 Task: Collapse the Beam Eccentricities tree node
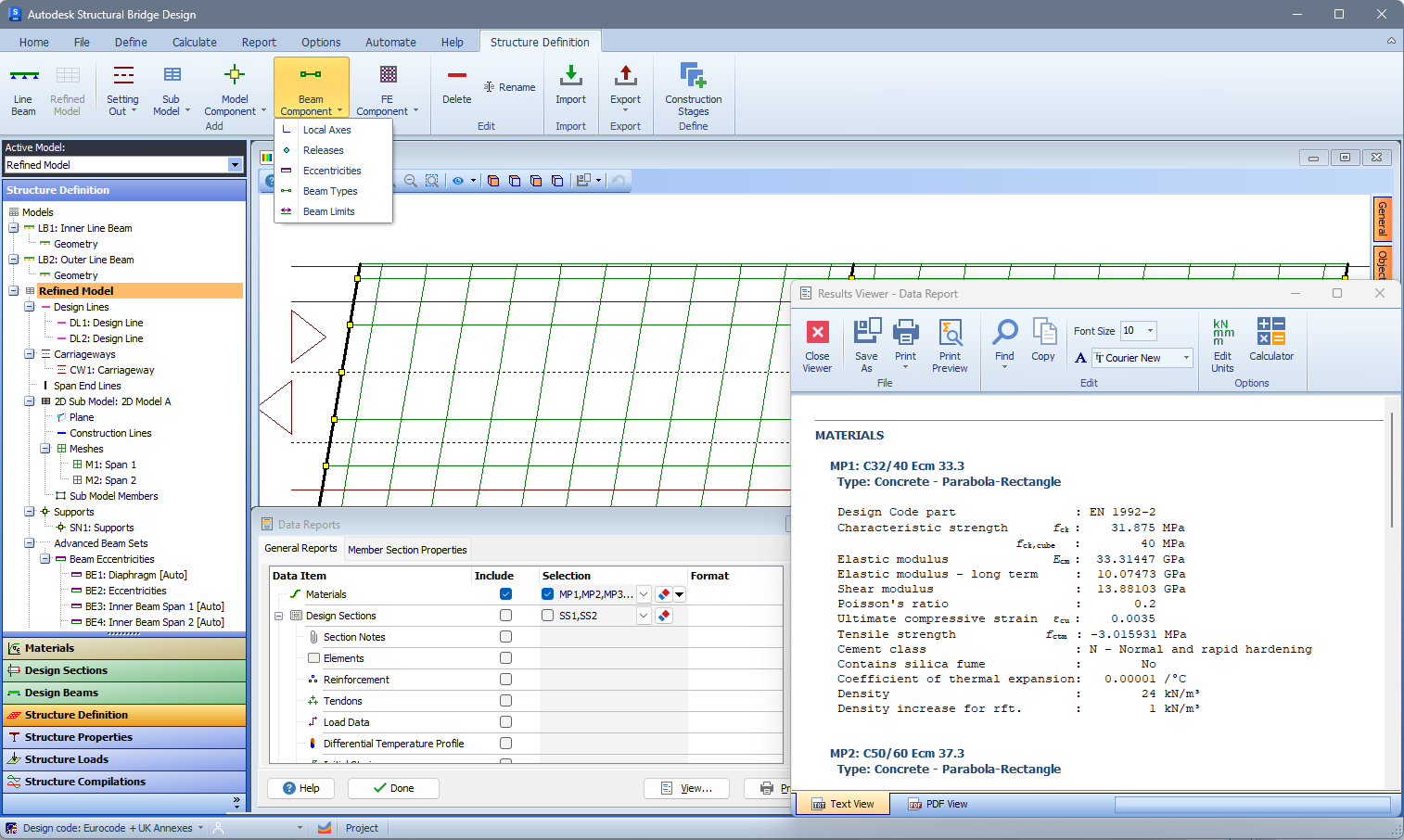[x=45, y=559]
